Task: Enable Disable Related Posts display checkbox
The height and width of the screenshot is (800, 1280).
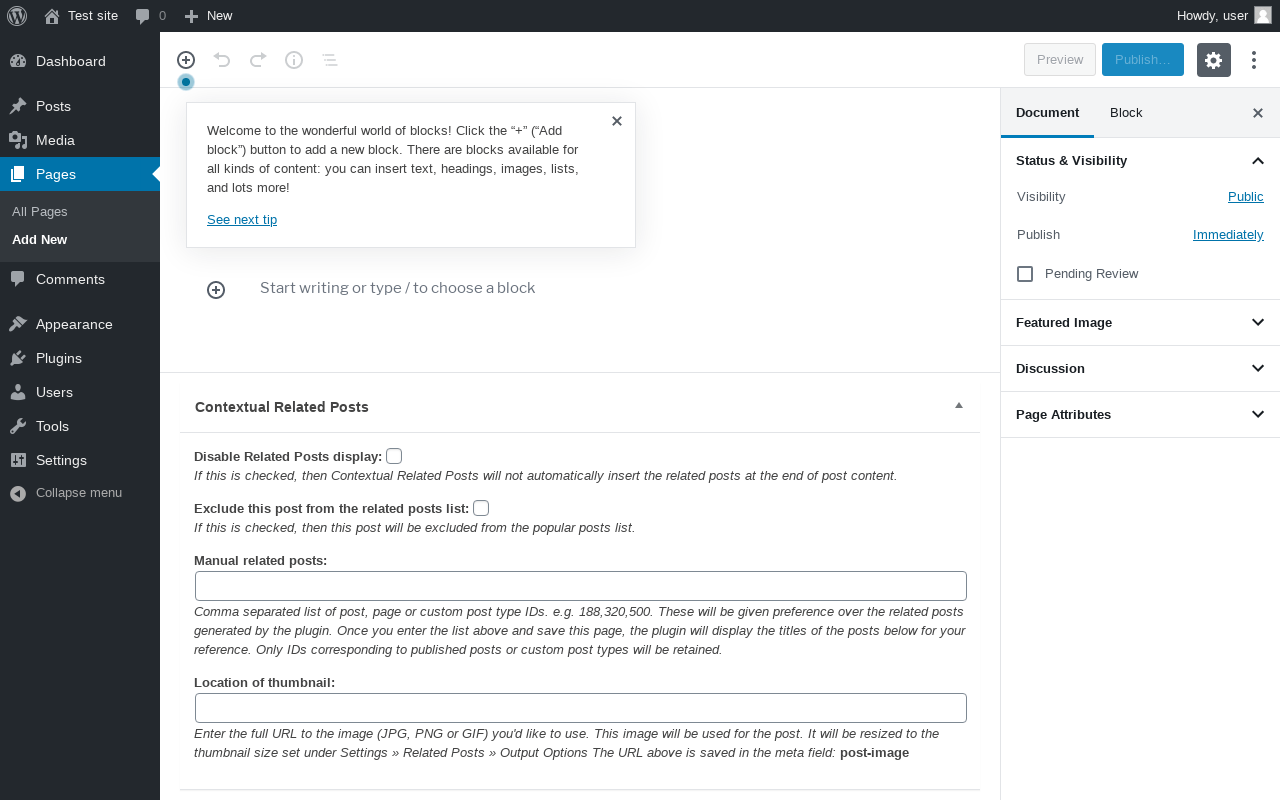Action: pos(394,456)
